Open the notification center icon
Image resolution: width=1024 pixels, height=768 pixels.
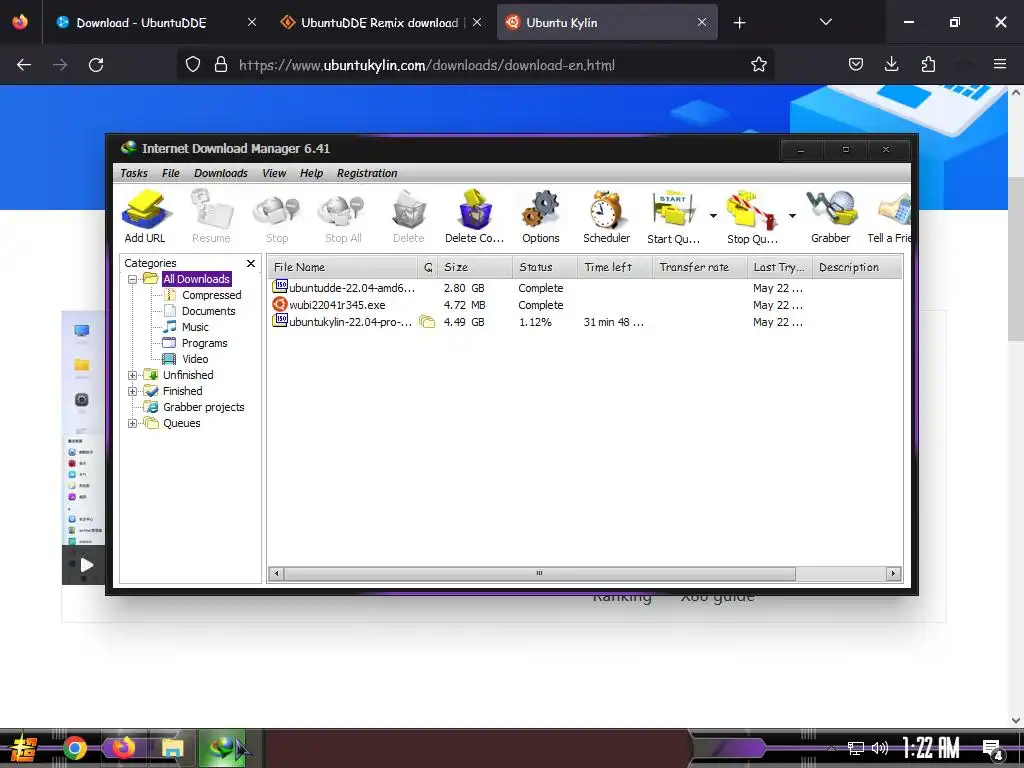click(x=992, y=748)
